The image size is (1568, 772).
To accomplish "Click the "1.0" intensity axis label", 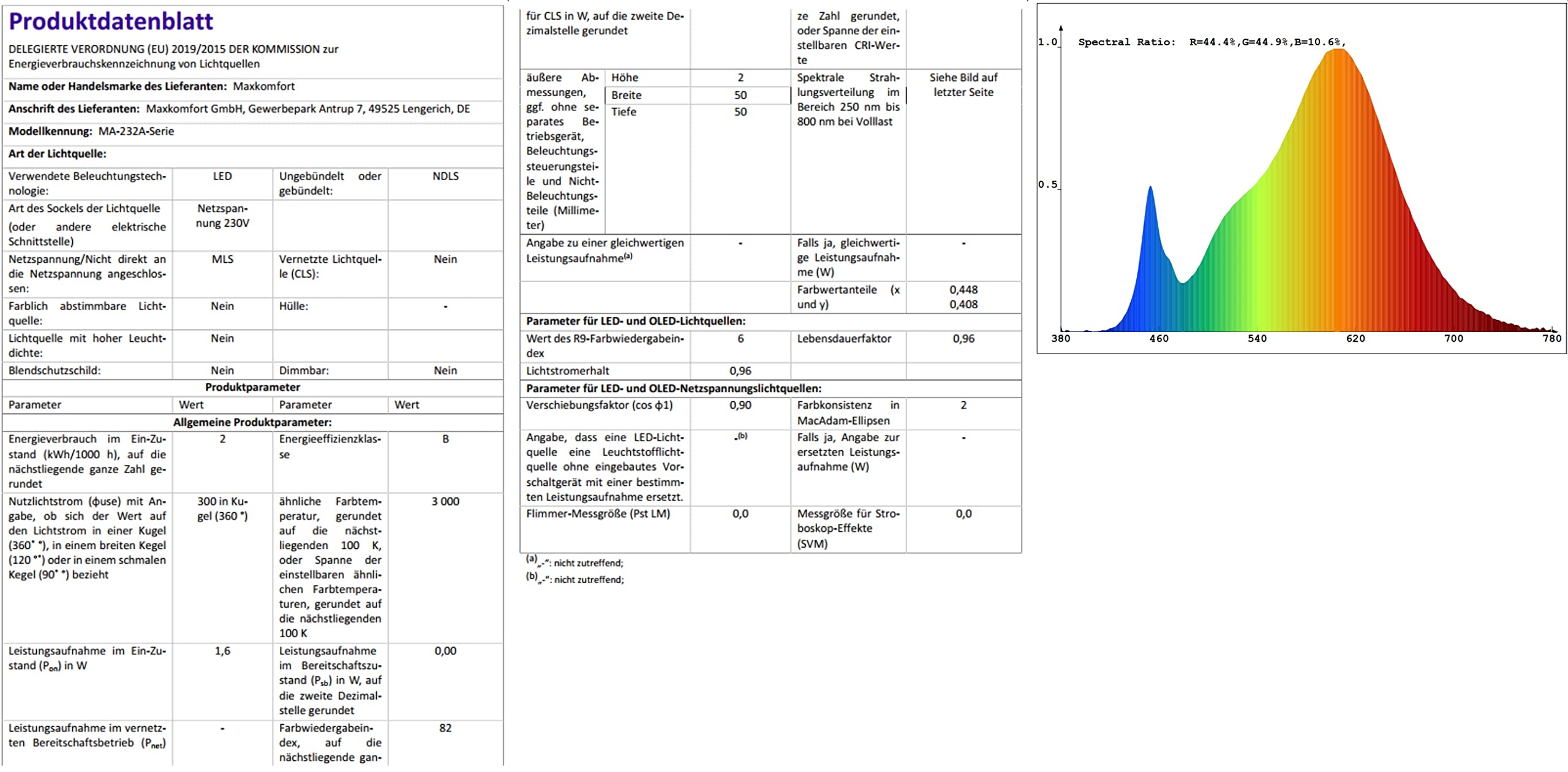I will pos(1047,42).
